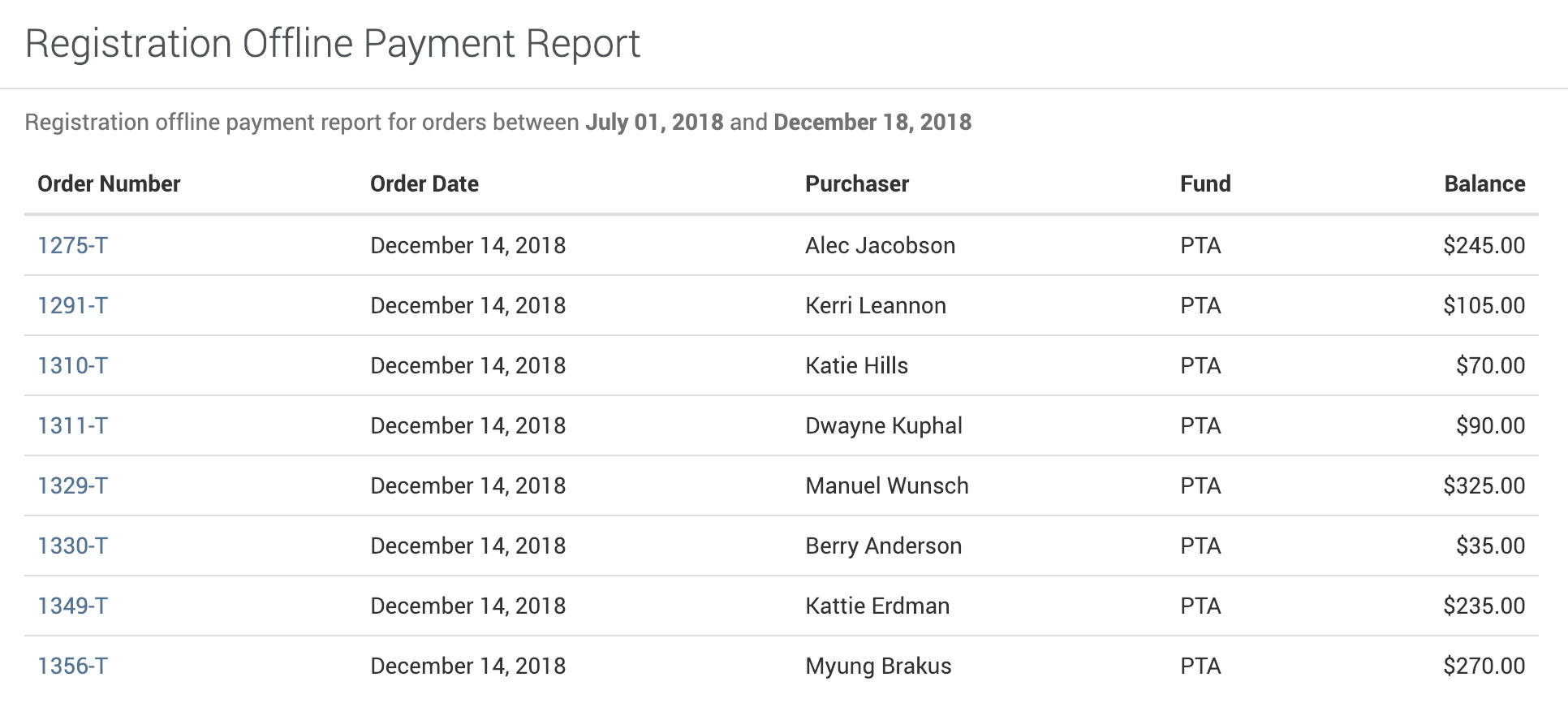
Task: Click PTA fund in Kerri Leannon row
Action: coord(1200,305)
